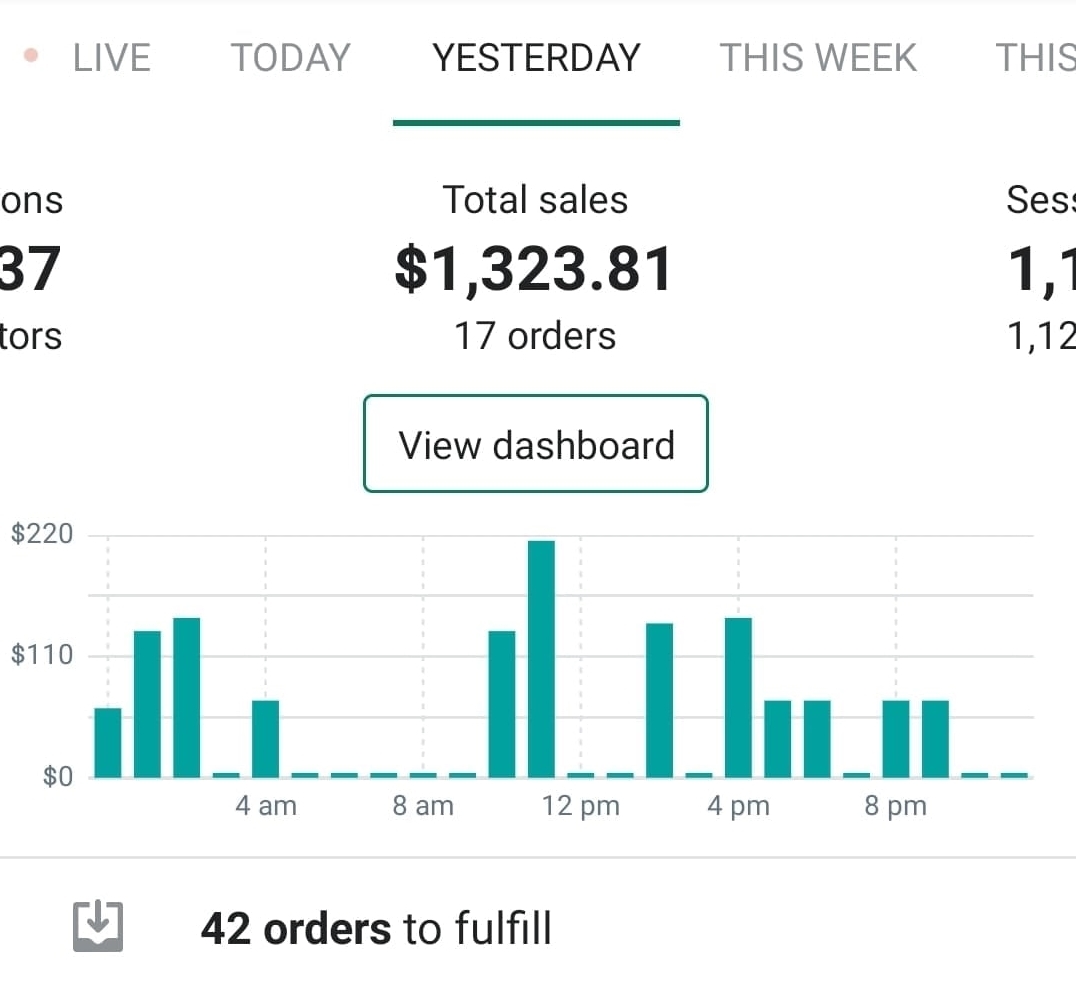Select the TODAY tab

(x=291, y=58)
